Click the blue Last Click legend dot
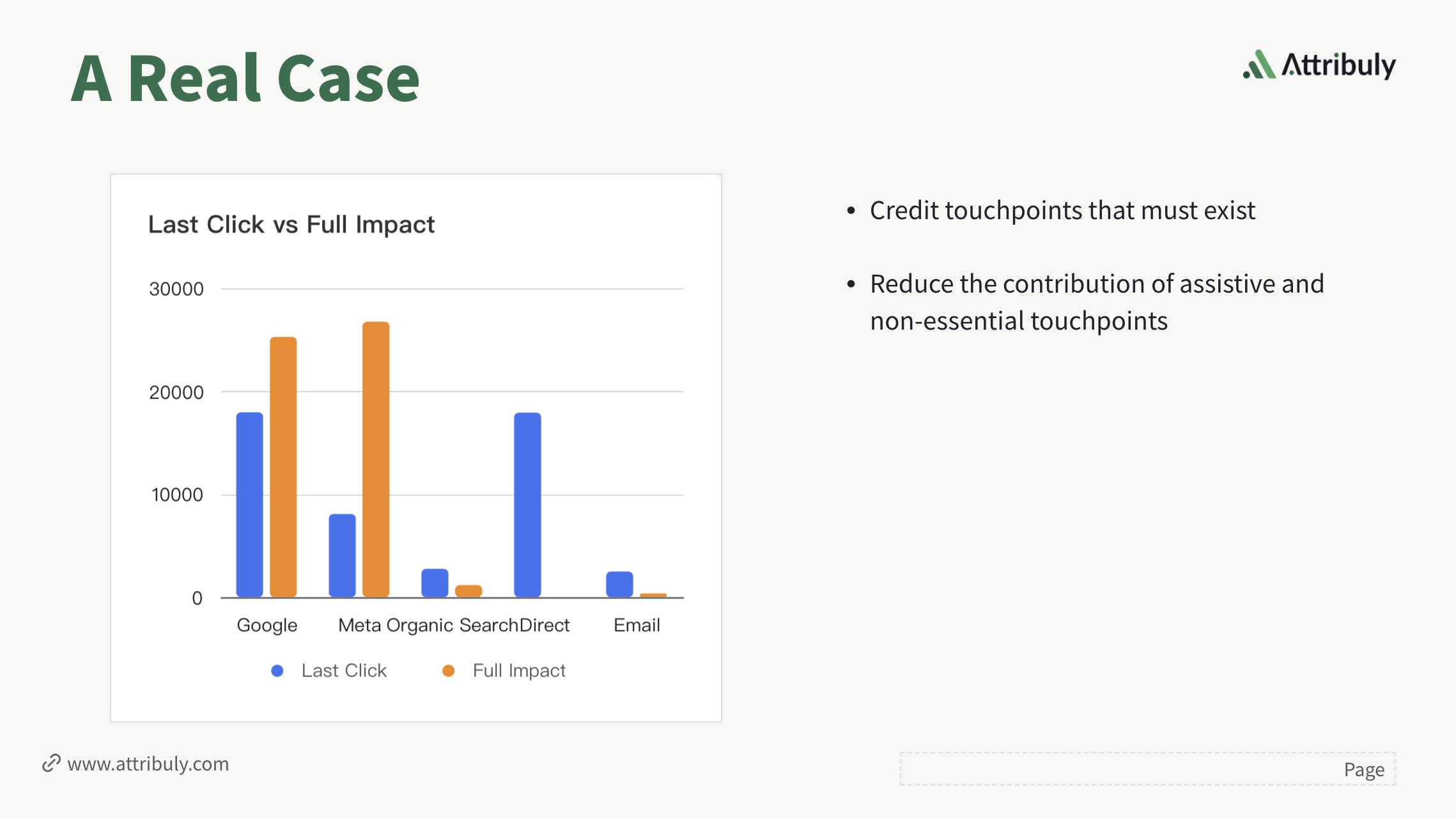The width and height of the screenshot is (1456, 819). pos(277,671)
